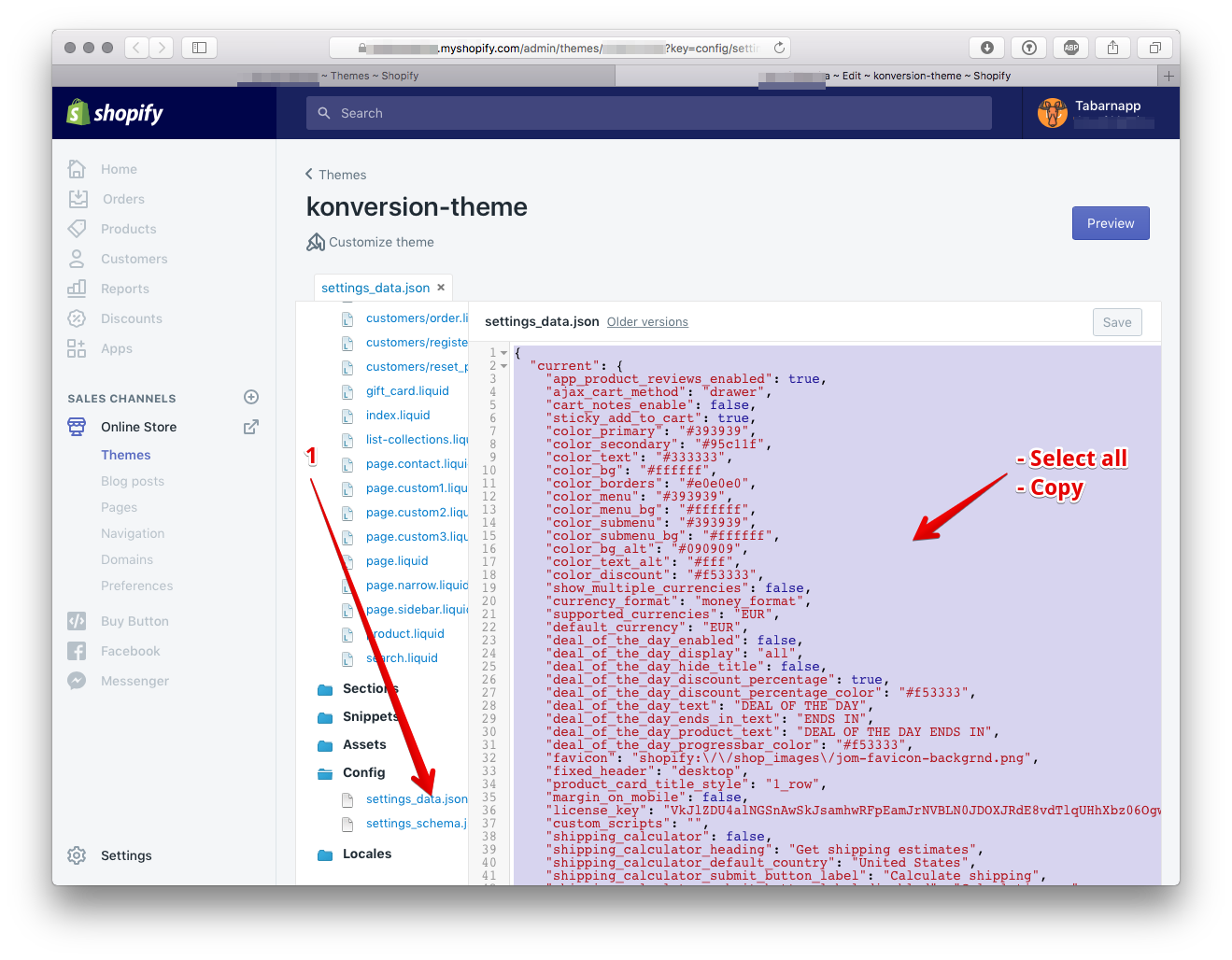Viewport: 1232px width, 960px height.
Task: Open settings_data.json in Config folder
Action: [x=417, y=799]
